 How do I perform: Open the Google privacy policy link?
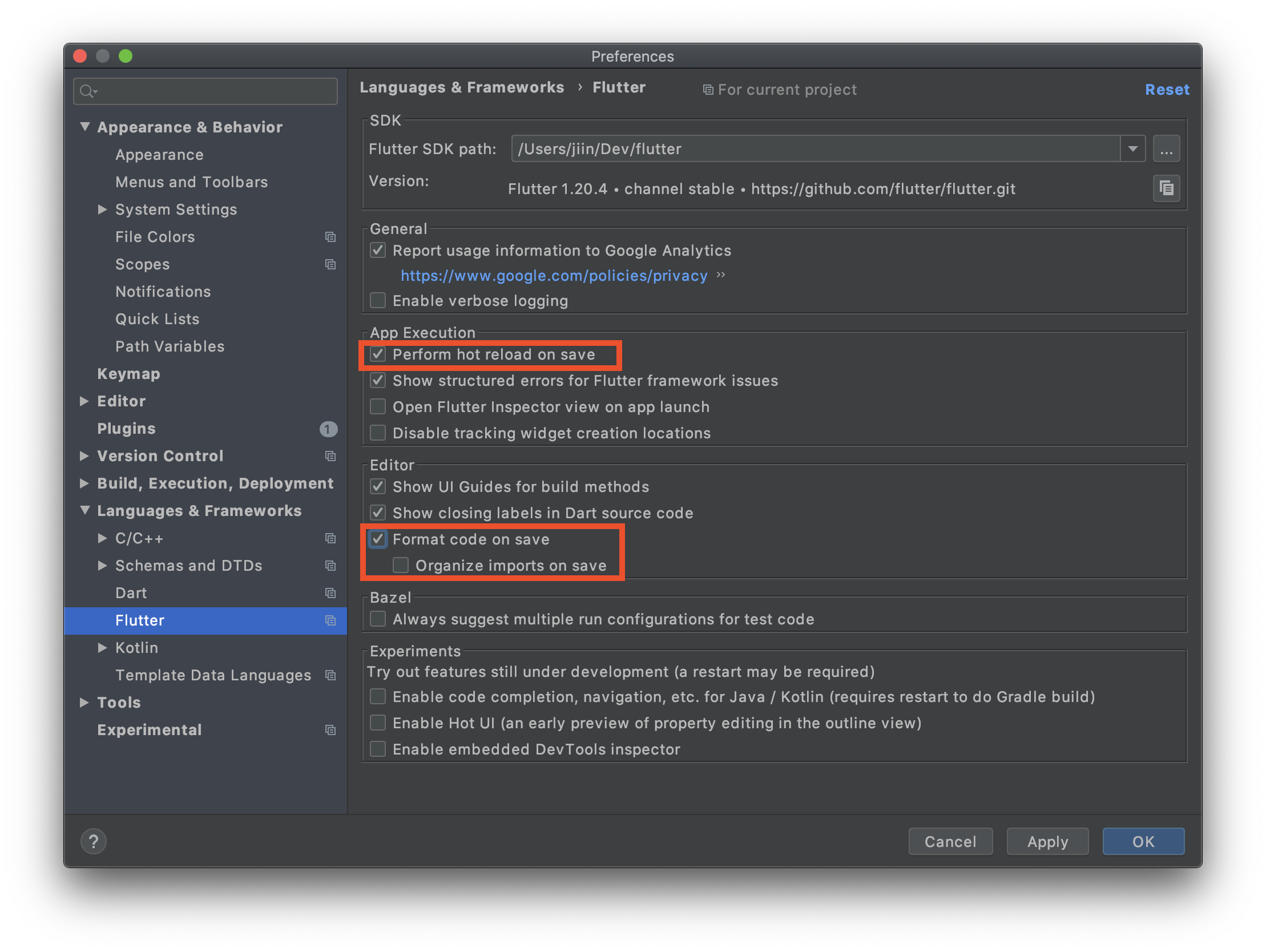pyautogui.click(x=554, y=276)
